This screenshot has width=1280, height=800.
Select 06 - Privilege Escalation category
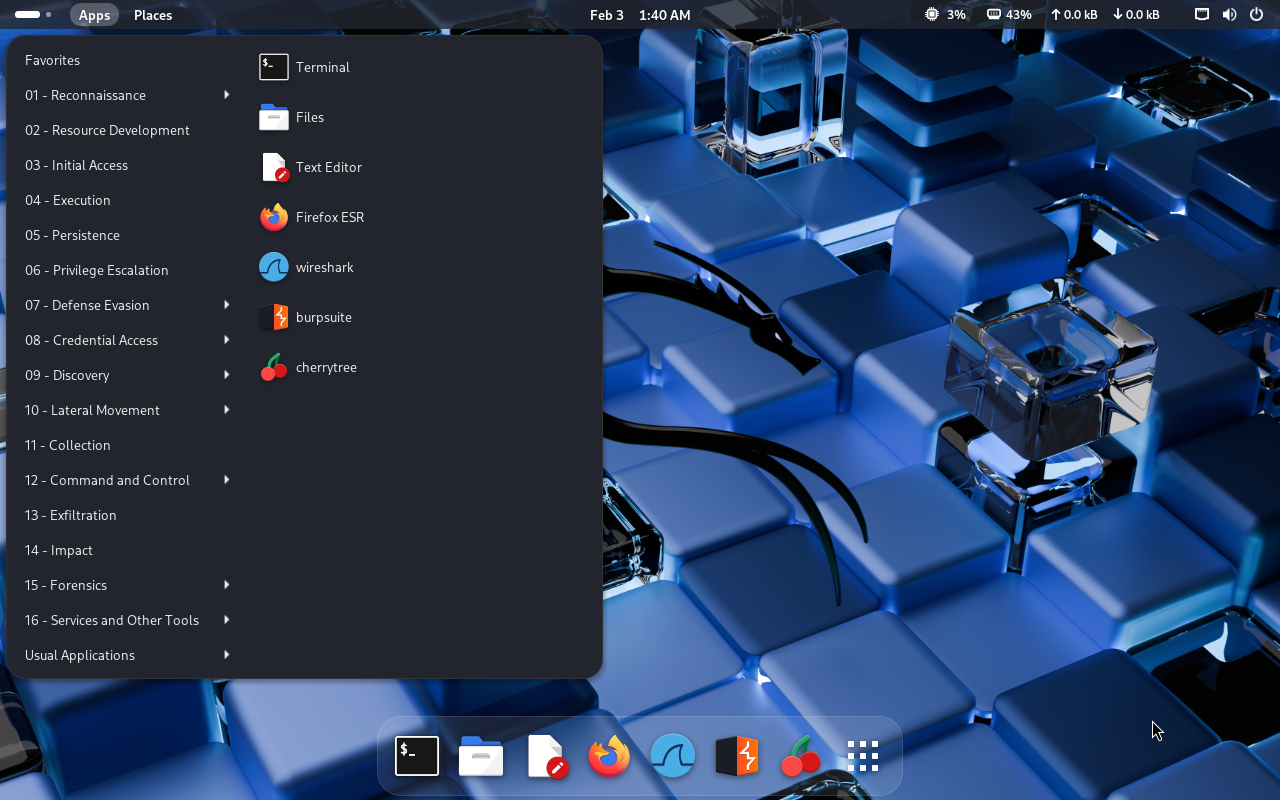(97, 270)
